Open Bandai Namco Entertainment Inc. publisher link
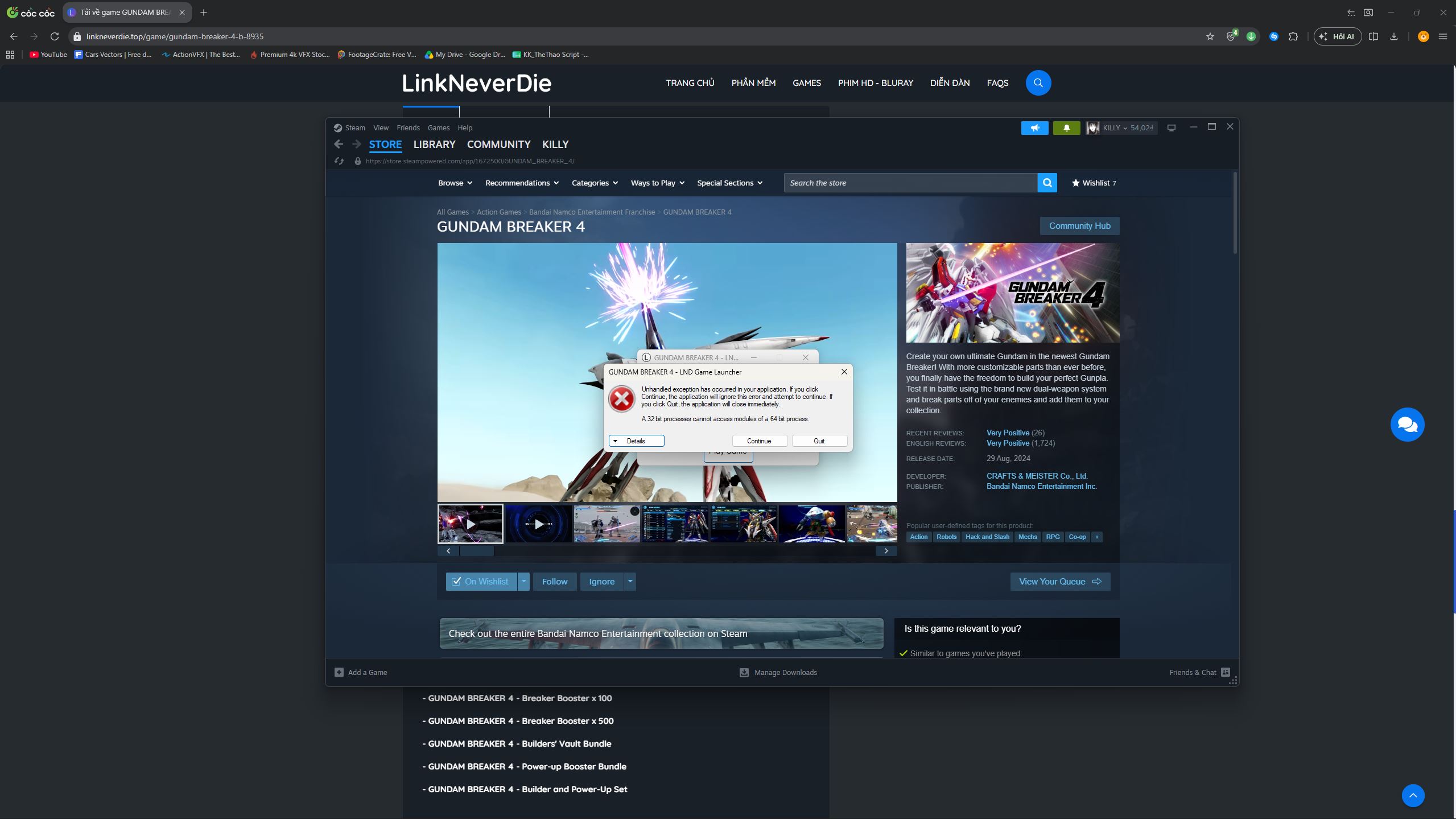 [x=1041, y=486]
